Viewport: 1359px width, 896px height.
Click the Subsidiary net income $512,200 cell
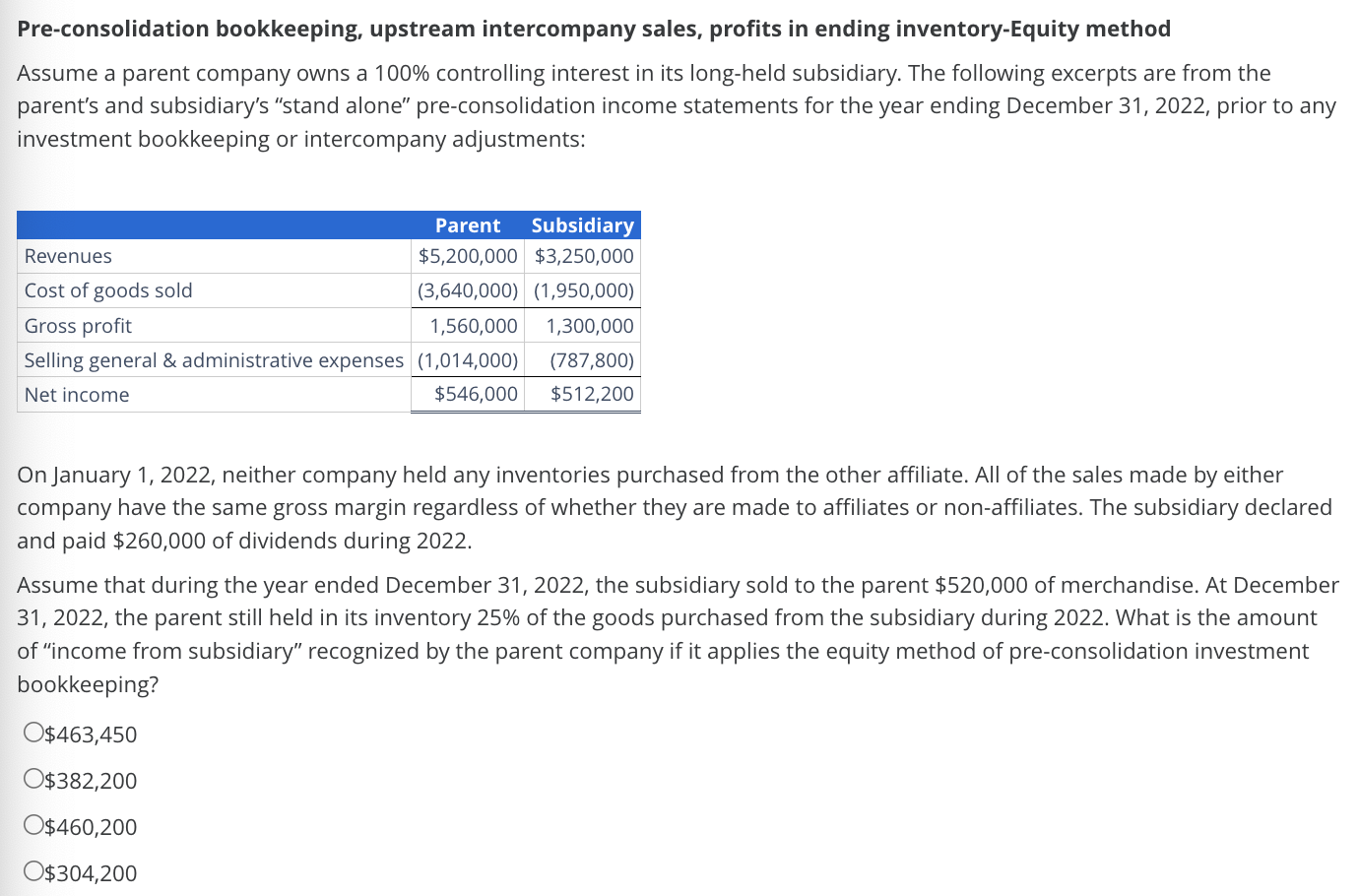coord(591,394)
